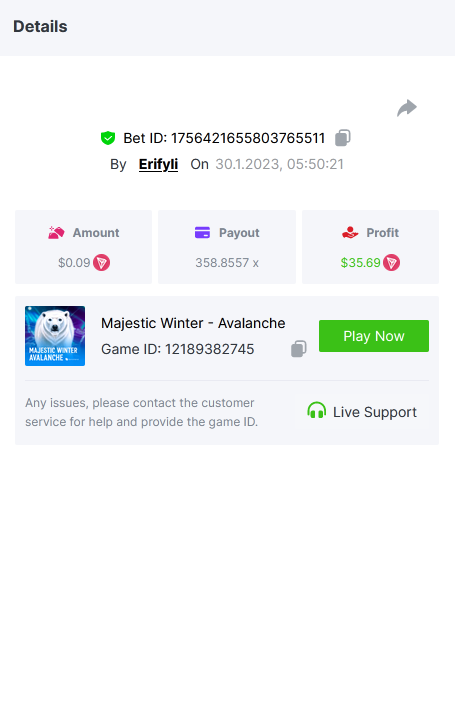Viewport: 455px width, 706px height.
Task: Open the Erifyli user profile link
Action: tap(158, 164)
